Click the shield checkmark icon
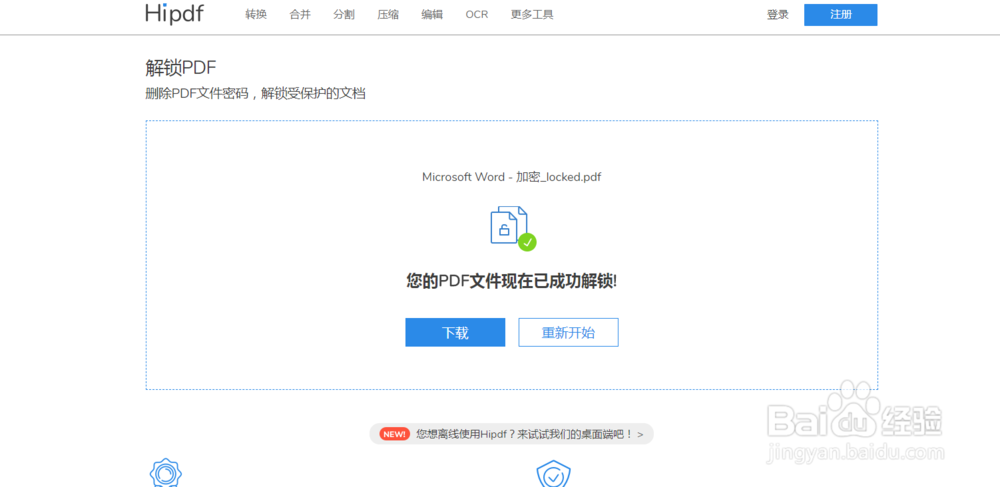Viewport: 1000px width, 487px height. (x=554, y=474)
